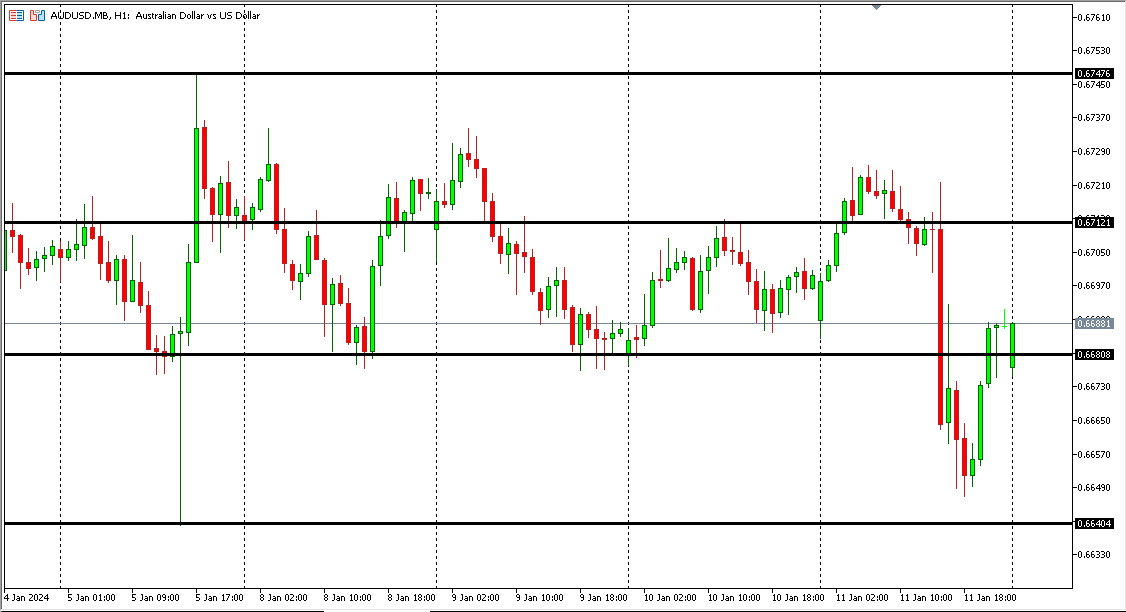Click the chart shift triangle marker
1126x612 pixels.
[876, 7]
